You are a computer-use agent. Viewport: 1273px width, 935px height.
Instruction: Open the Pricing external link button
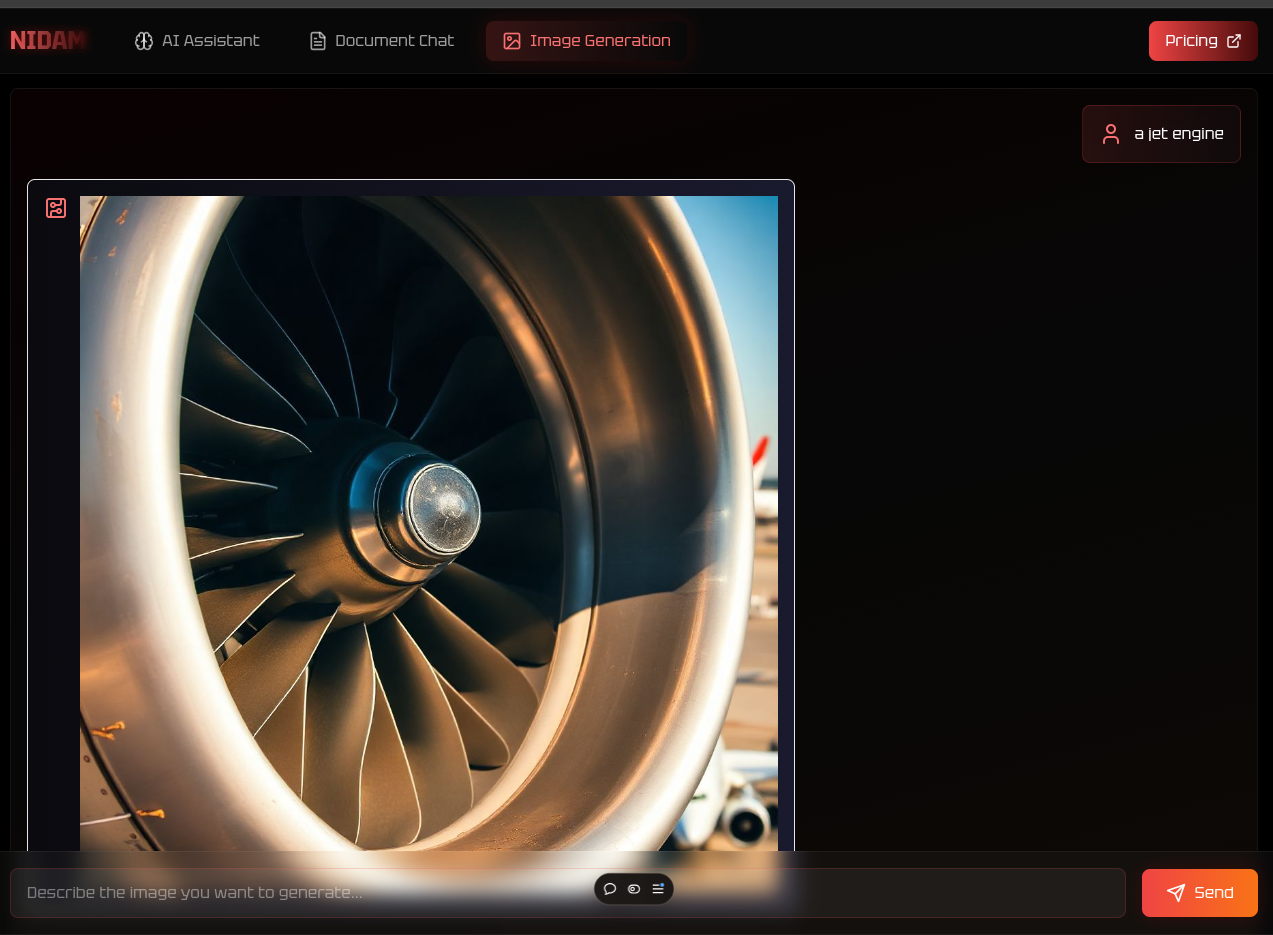pyautogui.click(x=1203, y=41)
